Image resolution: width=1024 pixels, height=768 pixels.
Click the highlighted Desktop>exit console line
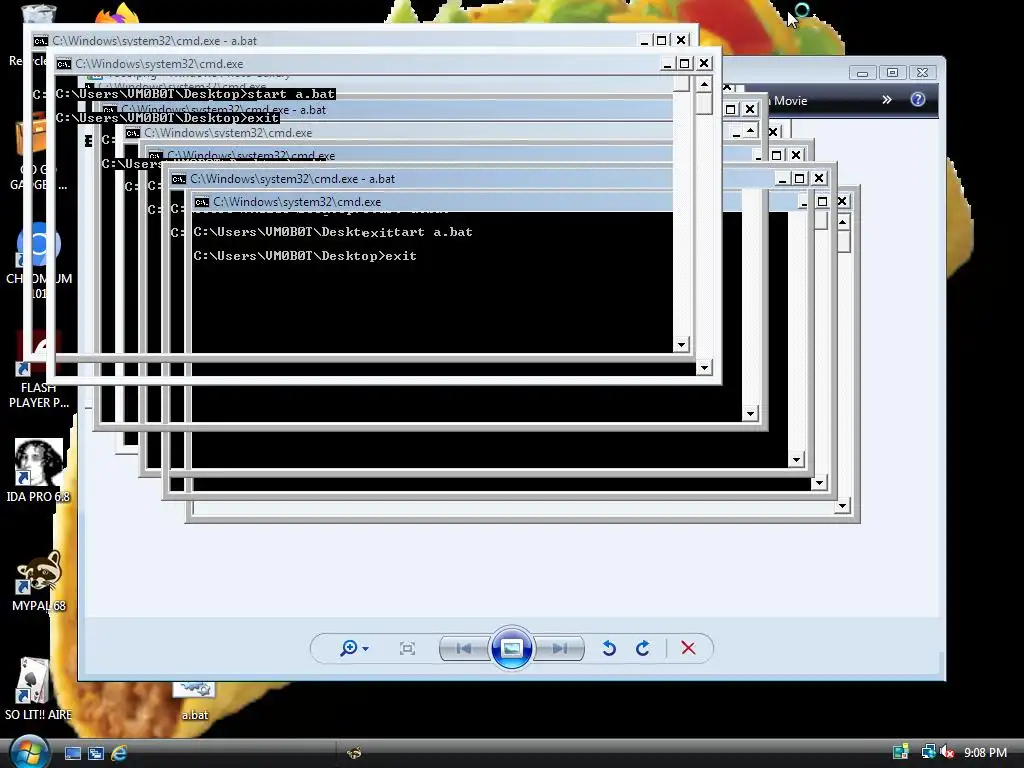[x=167, y=118]
